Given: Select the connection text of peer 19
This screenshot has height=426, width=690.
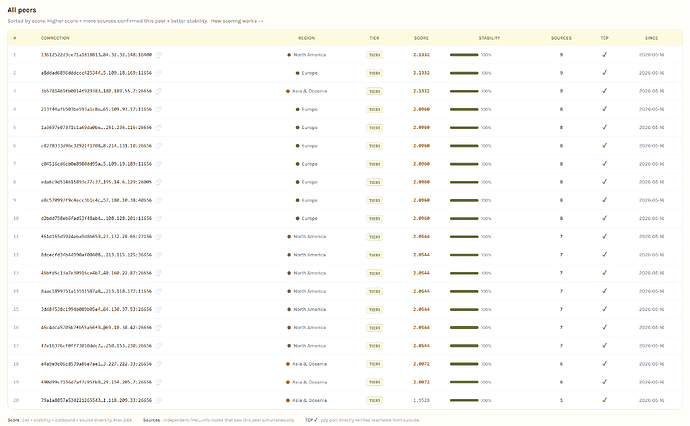Looking at the screenshot, I should [96, 382].
